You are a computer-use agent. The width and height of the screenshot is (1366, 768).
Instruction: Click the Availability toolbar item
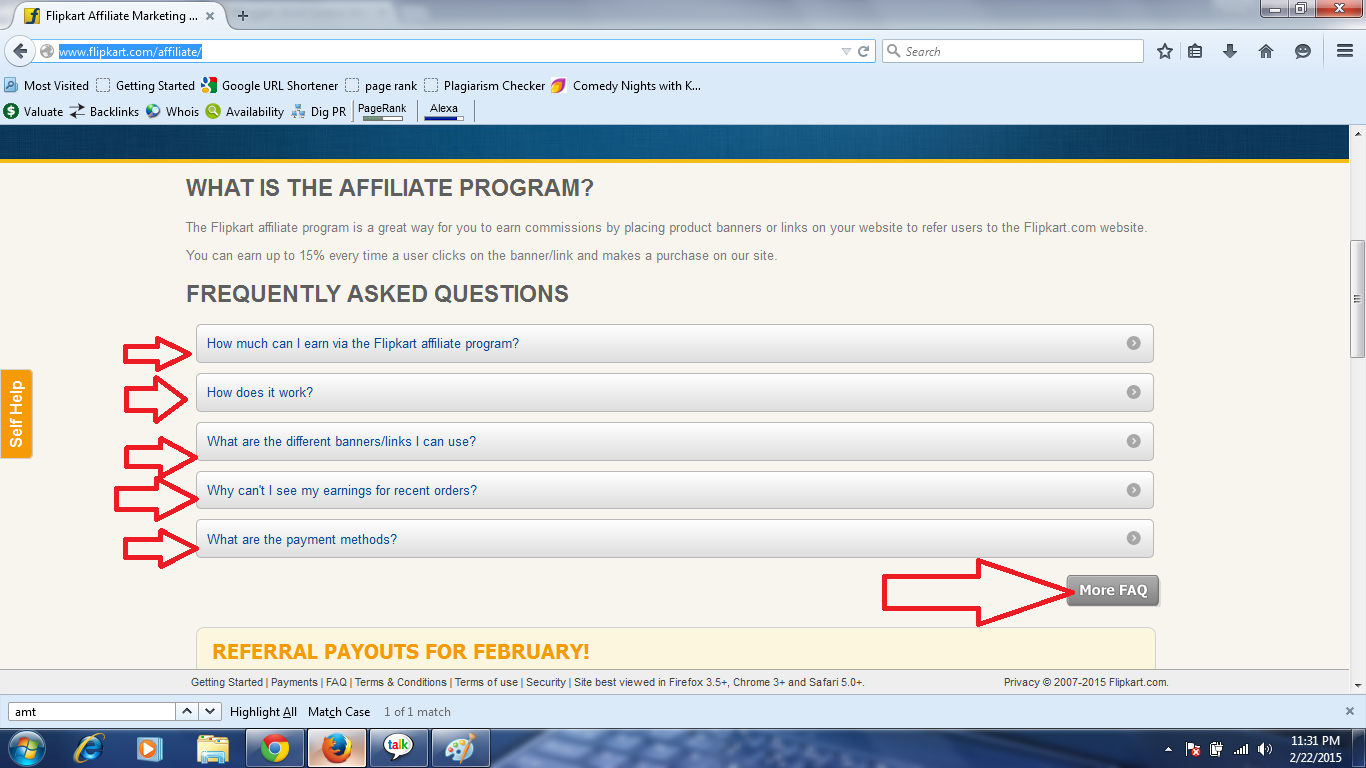[x=245, y=111]
